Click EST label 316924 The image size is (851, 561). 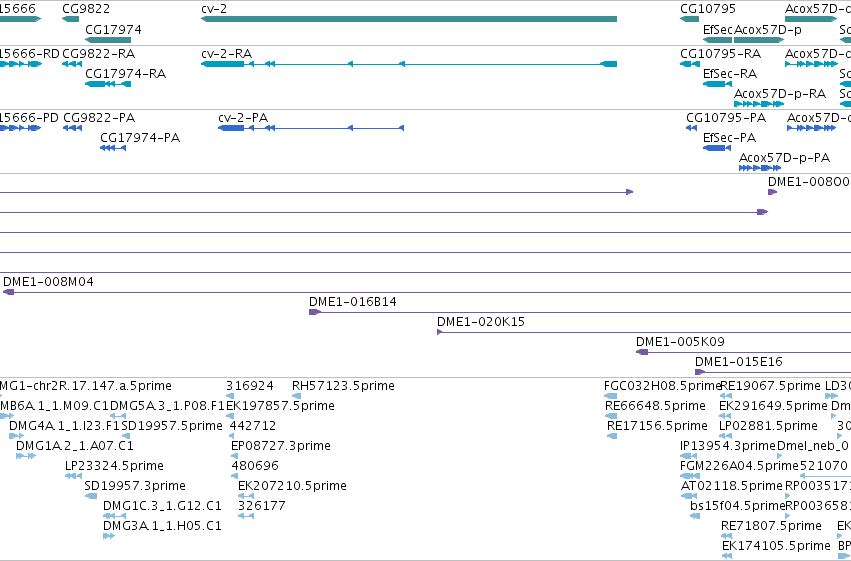pos(250,386)
